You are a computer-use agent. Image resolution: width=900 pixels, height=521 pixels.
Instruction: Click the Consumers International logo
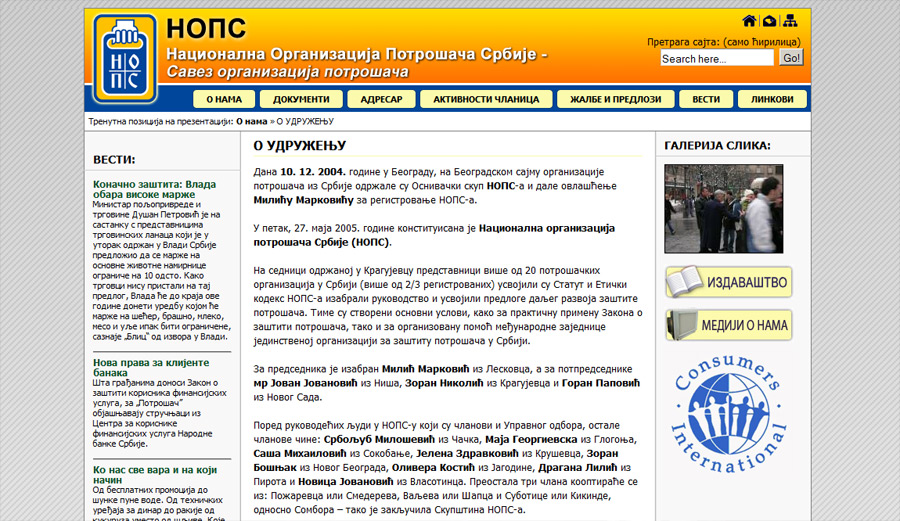728,413
